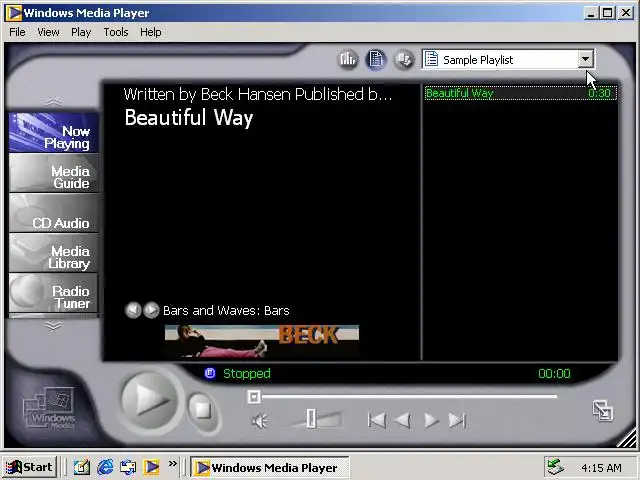Open the Radio Tuner tab
The image size is (640, 480).
pyautogui.click(x=53, y=293)
